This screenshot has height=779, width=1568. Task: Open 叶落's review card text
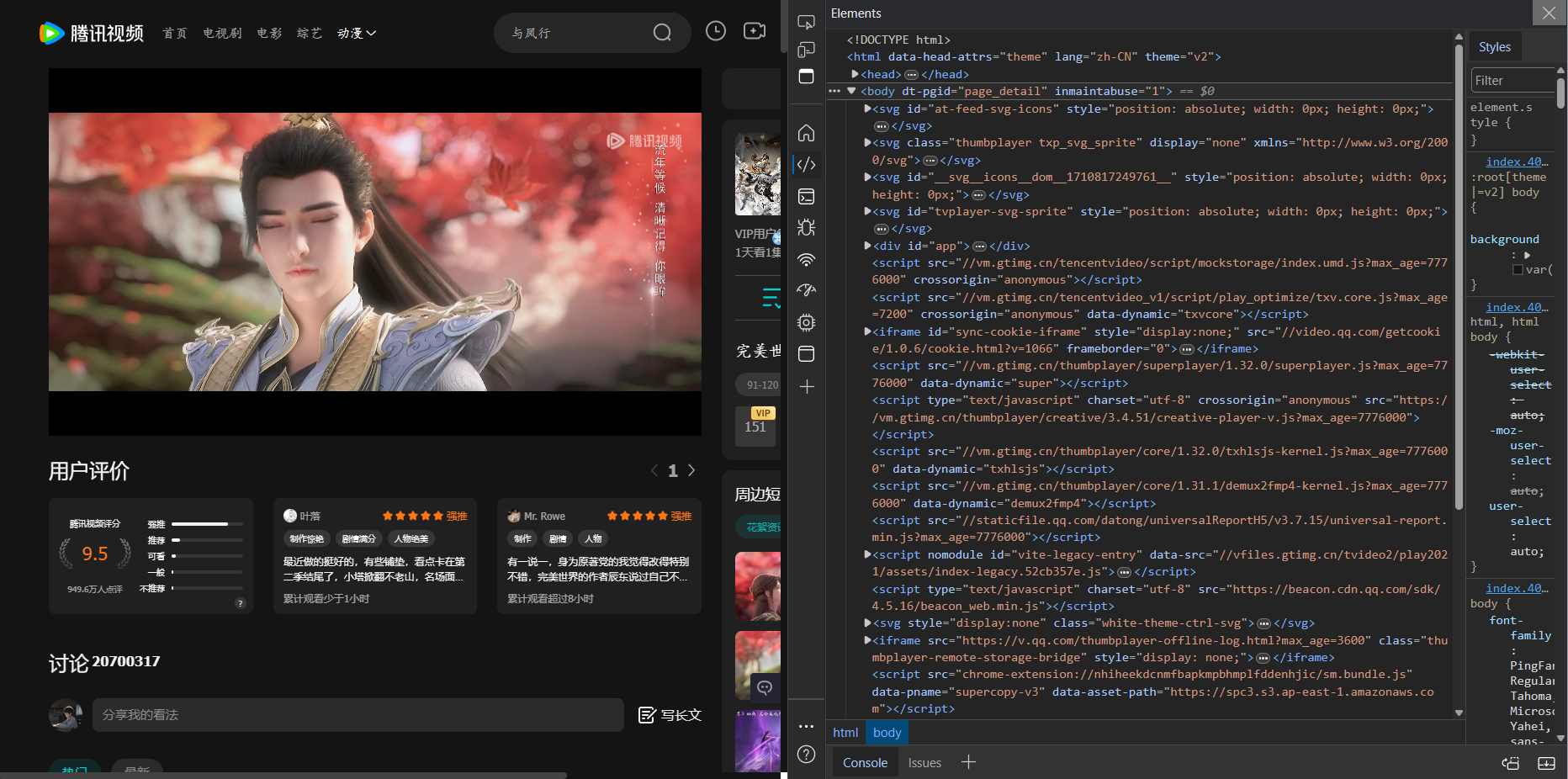pyautogui.click(x=374, y=569)
